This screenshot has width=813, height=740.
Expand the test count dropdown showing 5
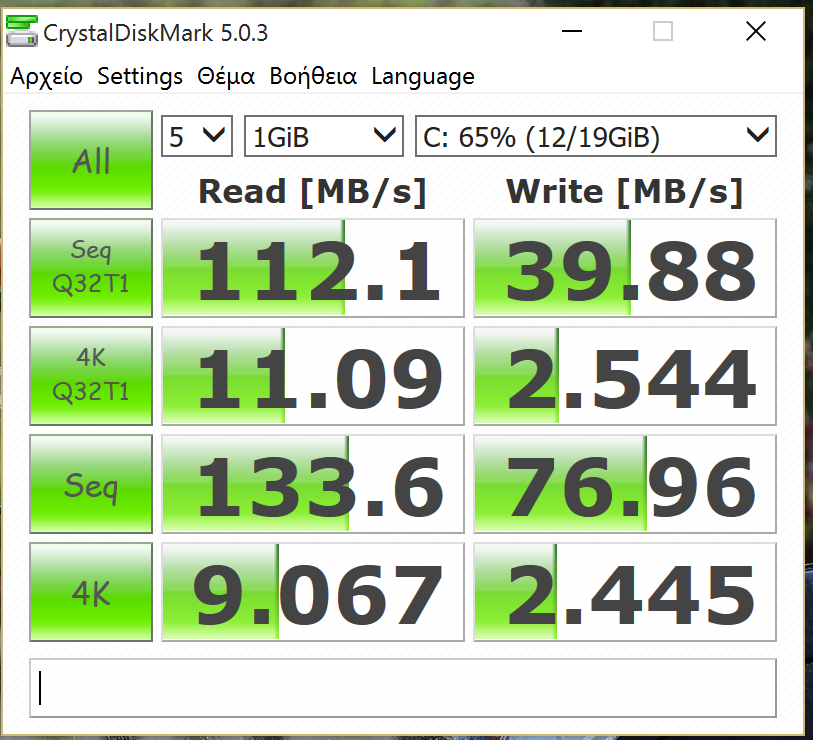(x=197, y=136)
